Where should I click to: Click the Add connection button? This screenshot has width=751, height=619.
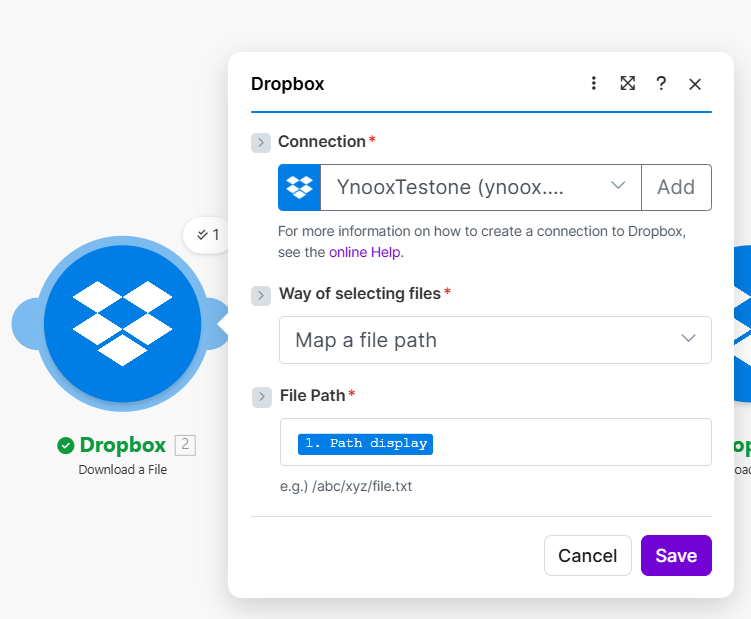[x=676, y=187]
